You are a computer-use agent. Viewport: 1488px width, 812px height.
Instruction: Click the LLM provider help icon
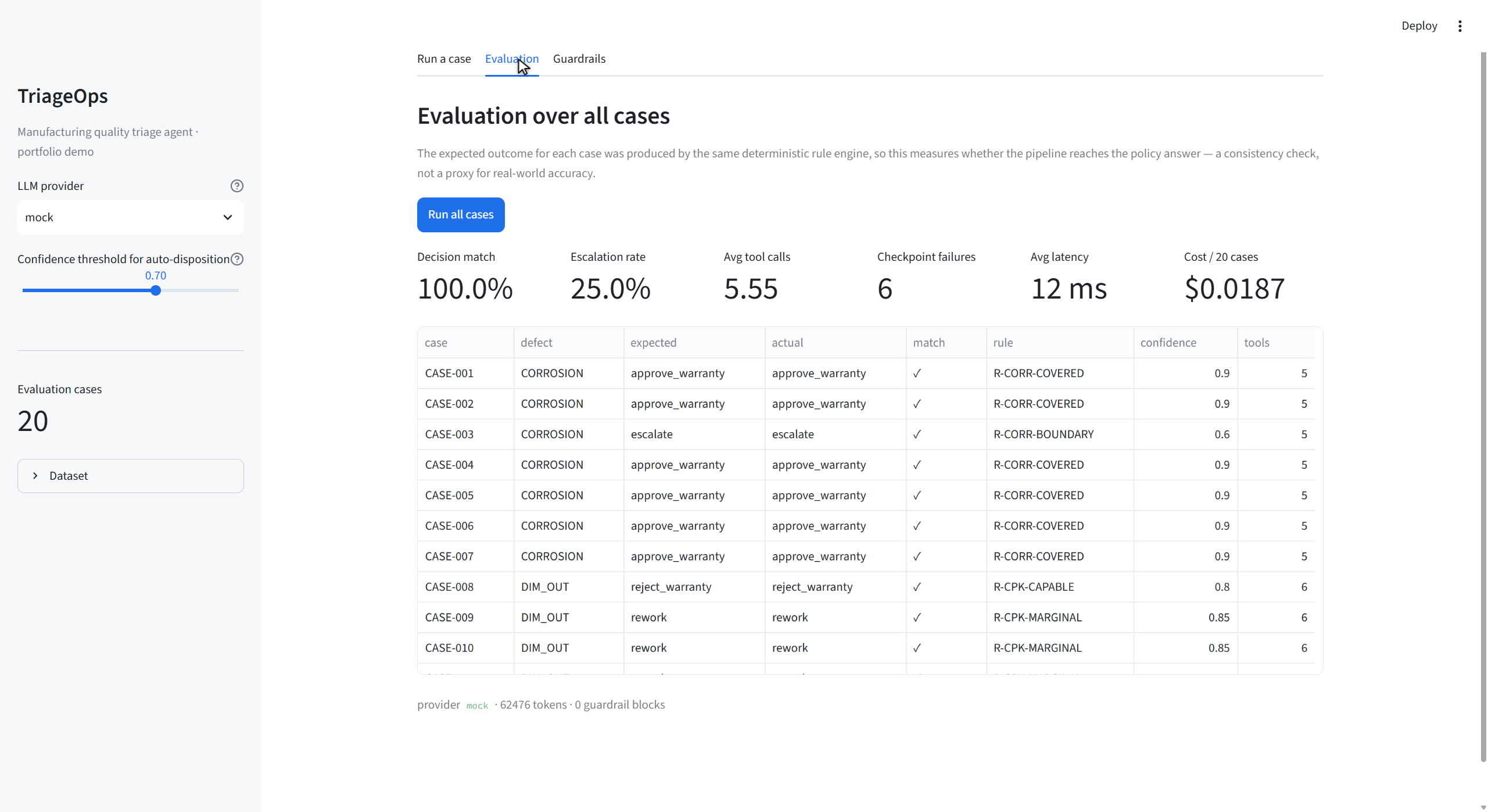coord(237,186)
